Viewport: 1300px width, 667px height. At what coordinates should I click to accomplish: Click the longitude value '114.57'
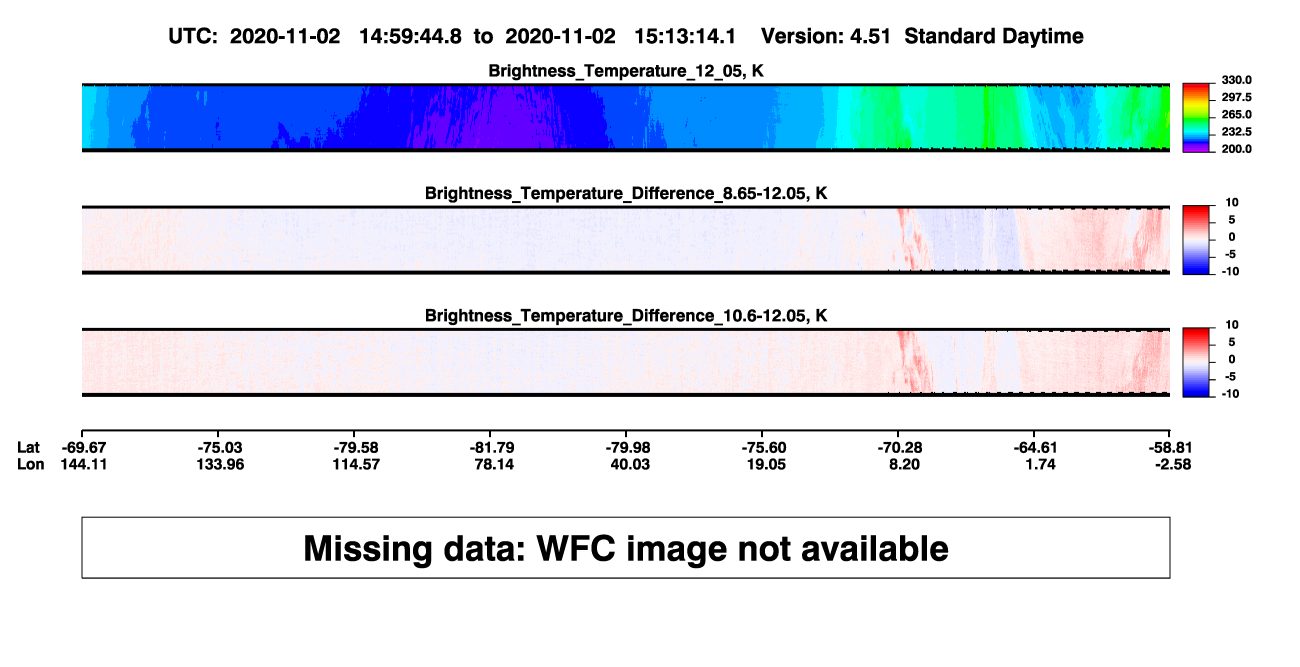point(356,464)
